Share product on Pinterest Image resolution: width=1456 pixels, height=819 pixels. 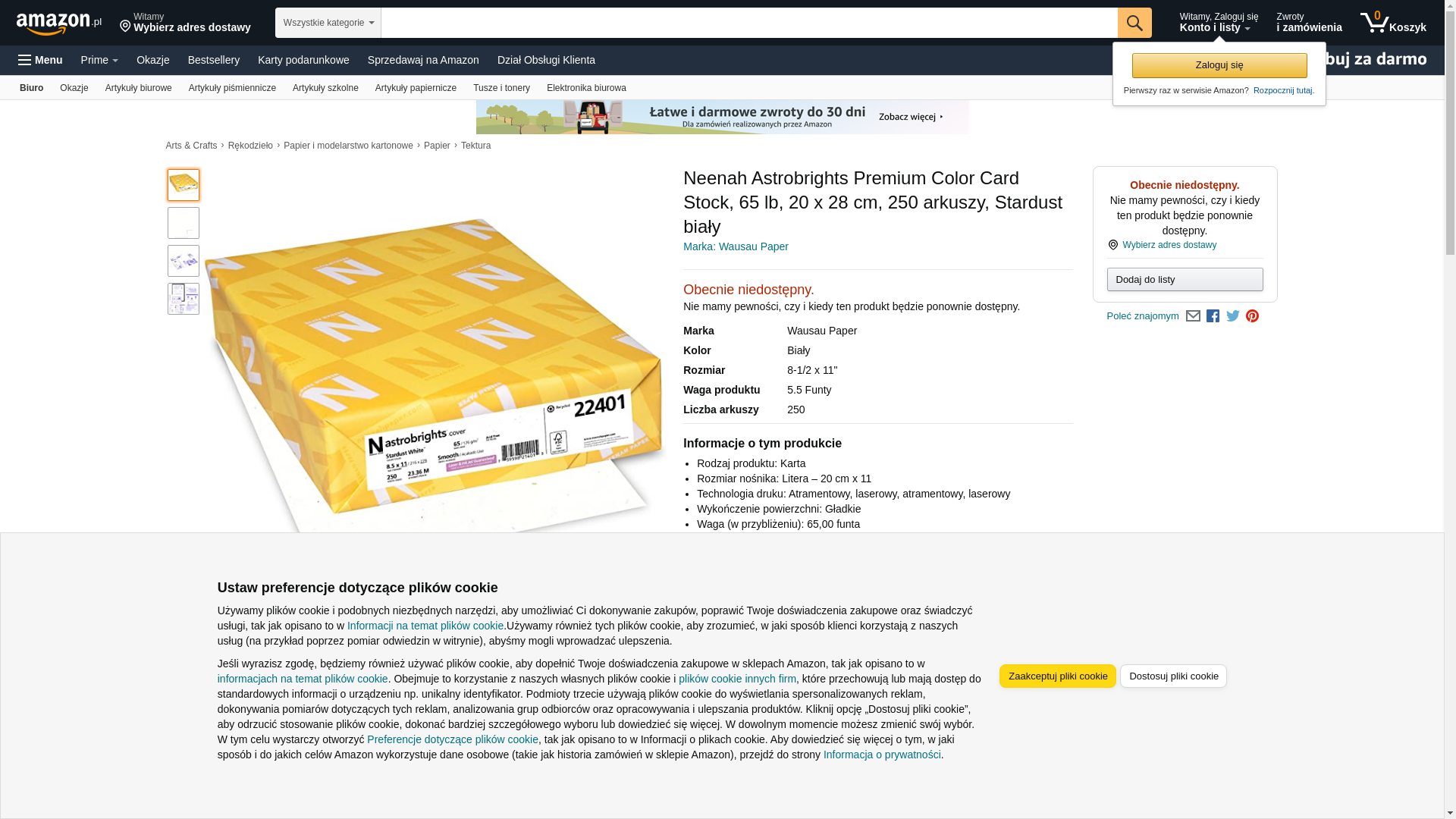pos(1252,316)
